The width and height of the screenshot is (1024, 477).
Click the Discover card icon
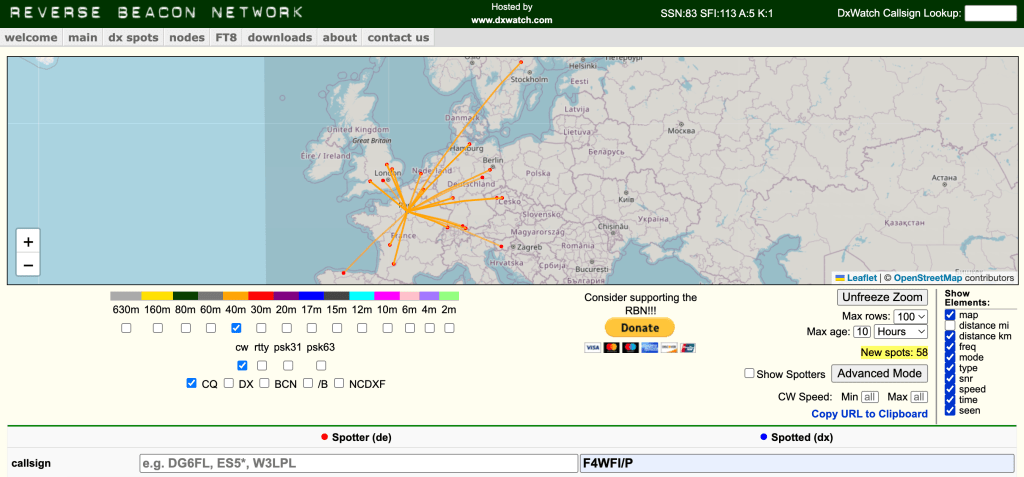(x=667, y=348)
